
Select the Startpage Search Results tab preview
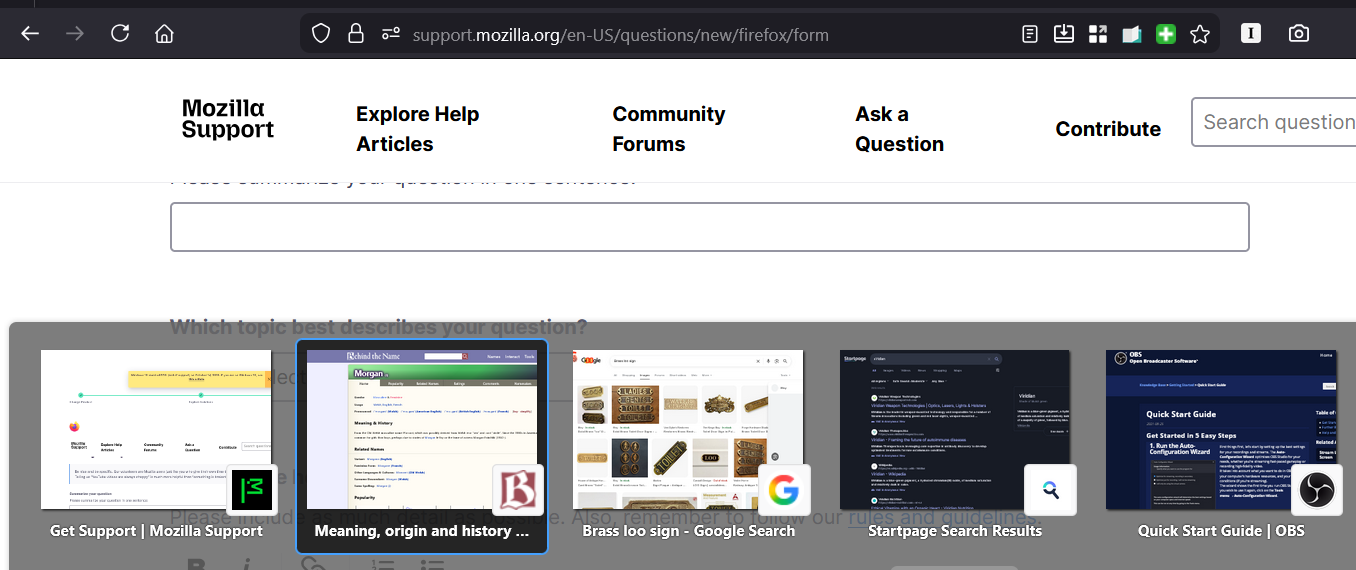click(955, 430)
